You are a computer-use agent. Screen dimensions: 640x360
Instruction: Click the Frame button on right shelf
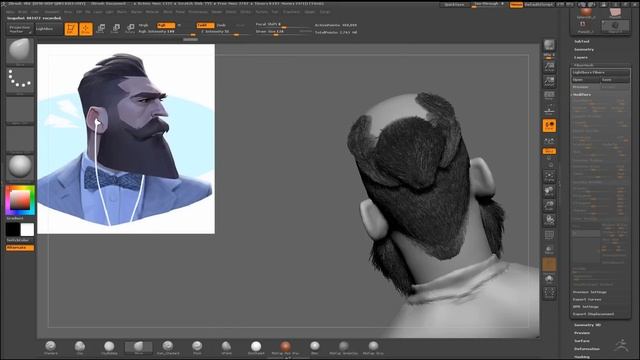(x=549, y=176)
